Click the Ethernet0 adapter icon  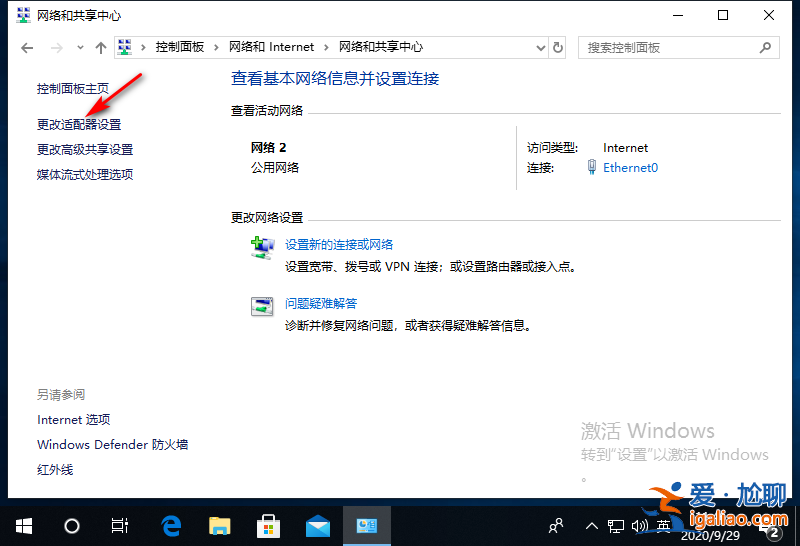click(592, 167)
